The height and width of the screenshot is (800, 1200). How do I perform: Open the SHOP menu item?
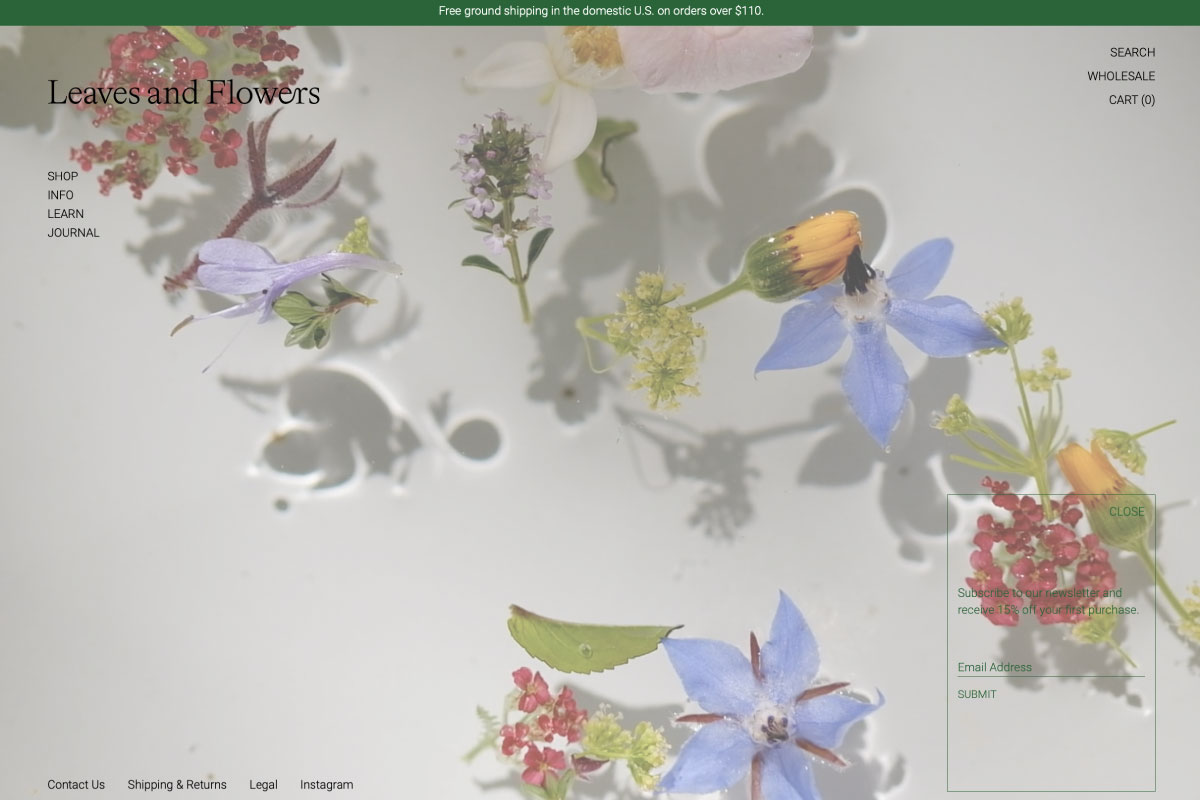click(x=63, y=176)
